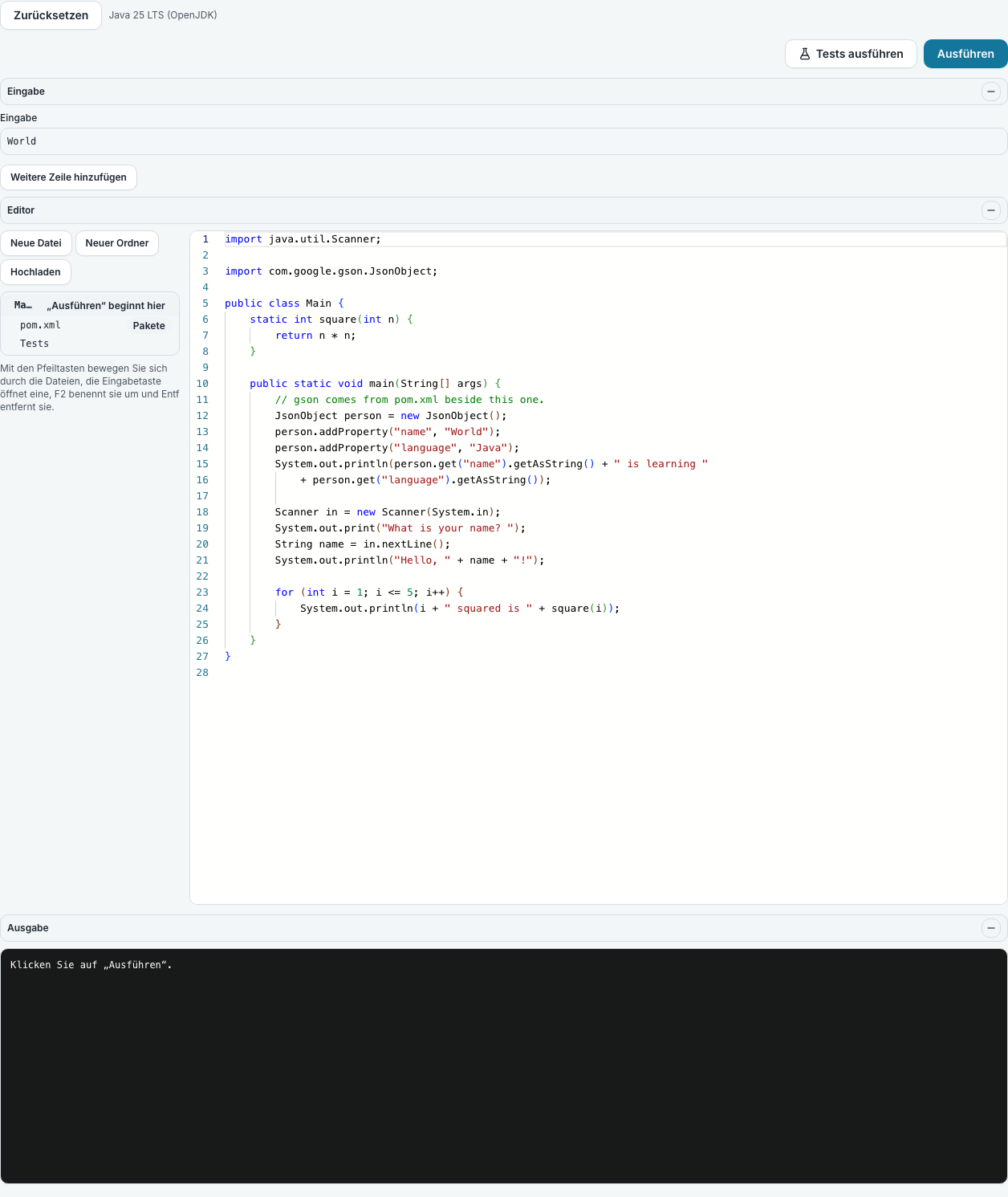Screen dimensions: 1008x1197
Task: Click the public static void main line
Action: tap(375, 384)
